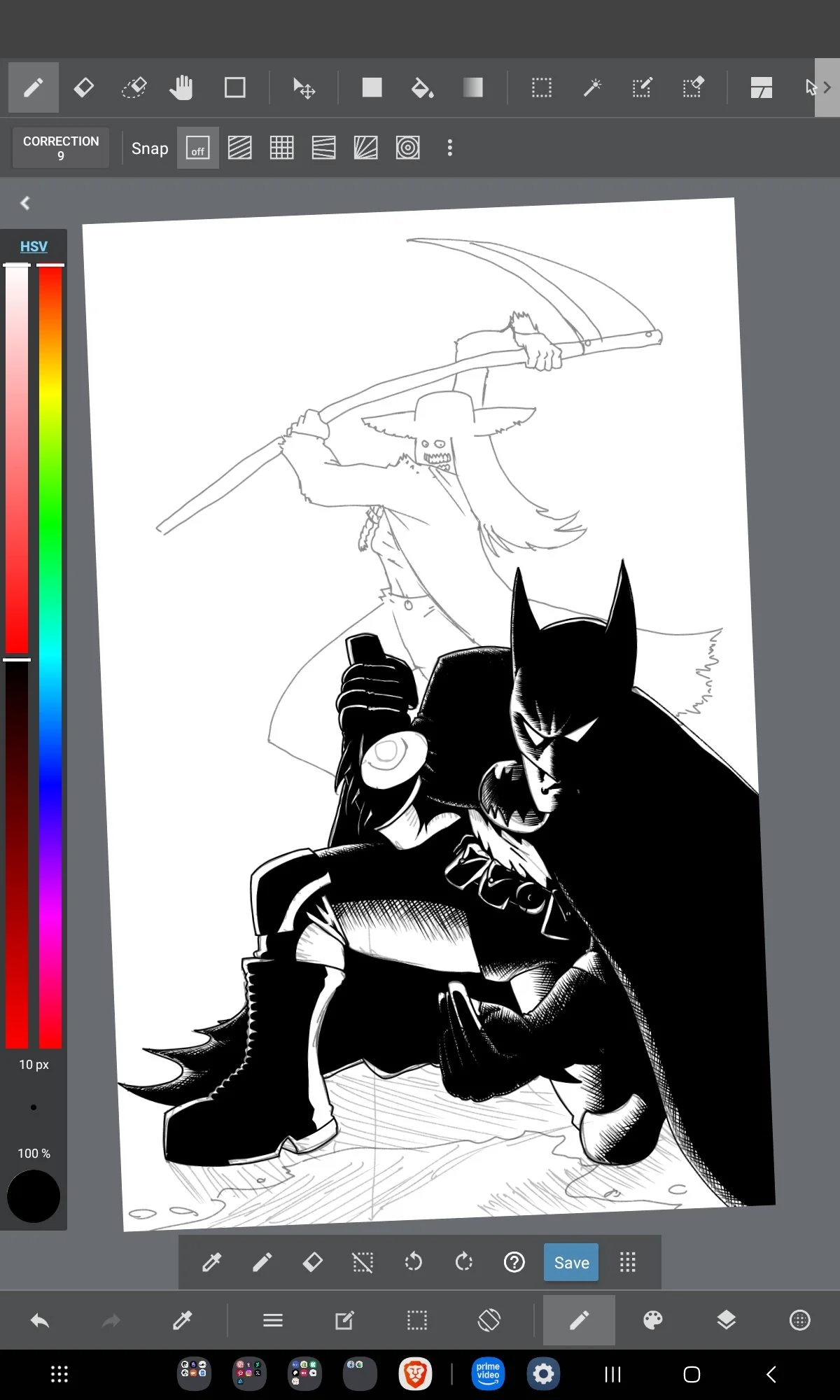Select the Hand pan tool

tap(181, 87)
